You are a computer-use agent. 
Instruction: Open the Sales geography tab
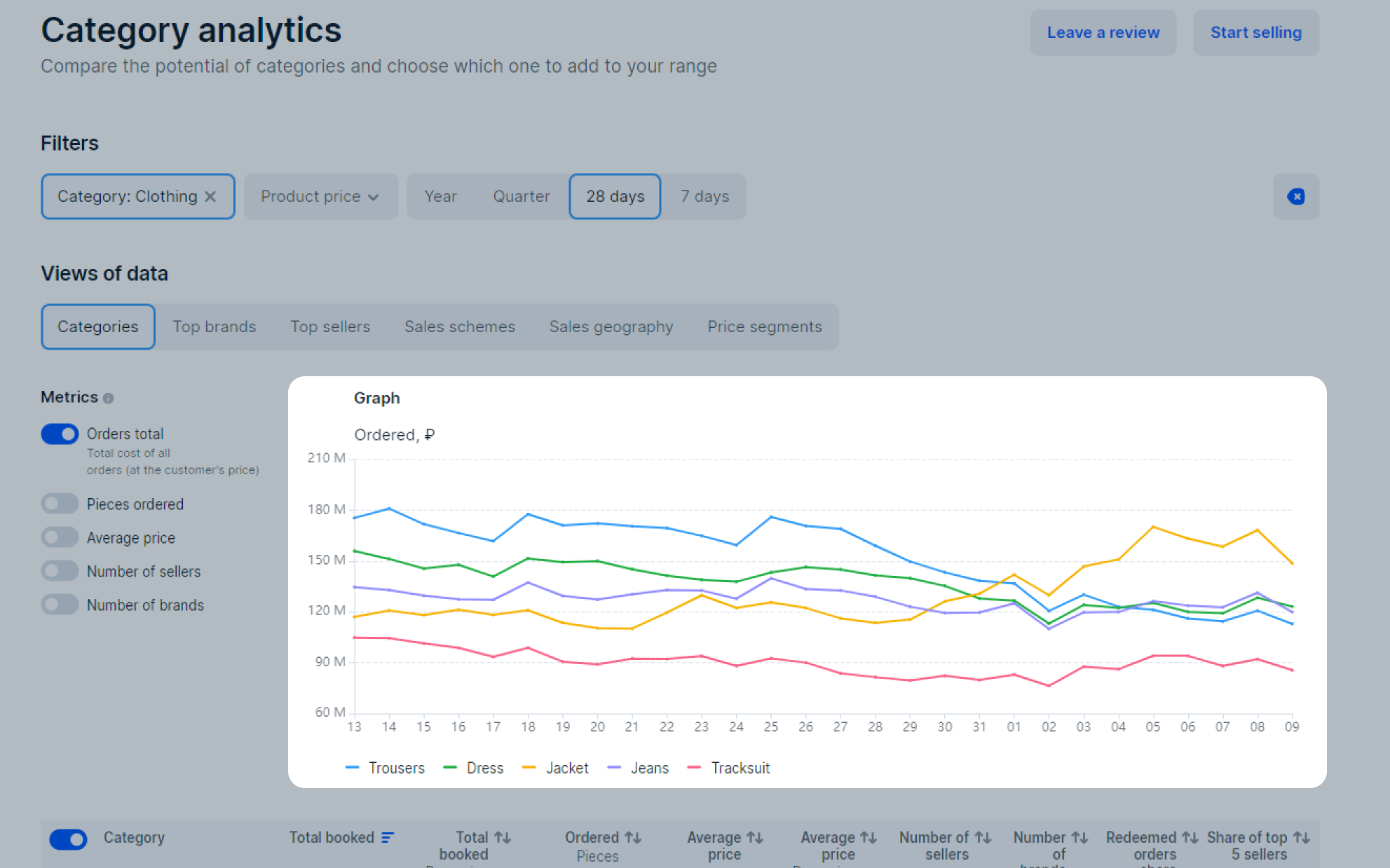pyautogui.click(x=611, y=326)
